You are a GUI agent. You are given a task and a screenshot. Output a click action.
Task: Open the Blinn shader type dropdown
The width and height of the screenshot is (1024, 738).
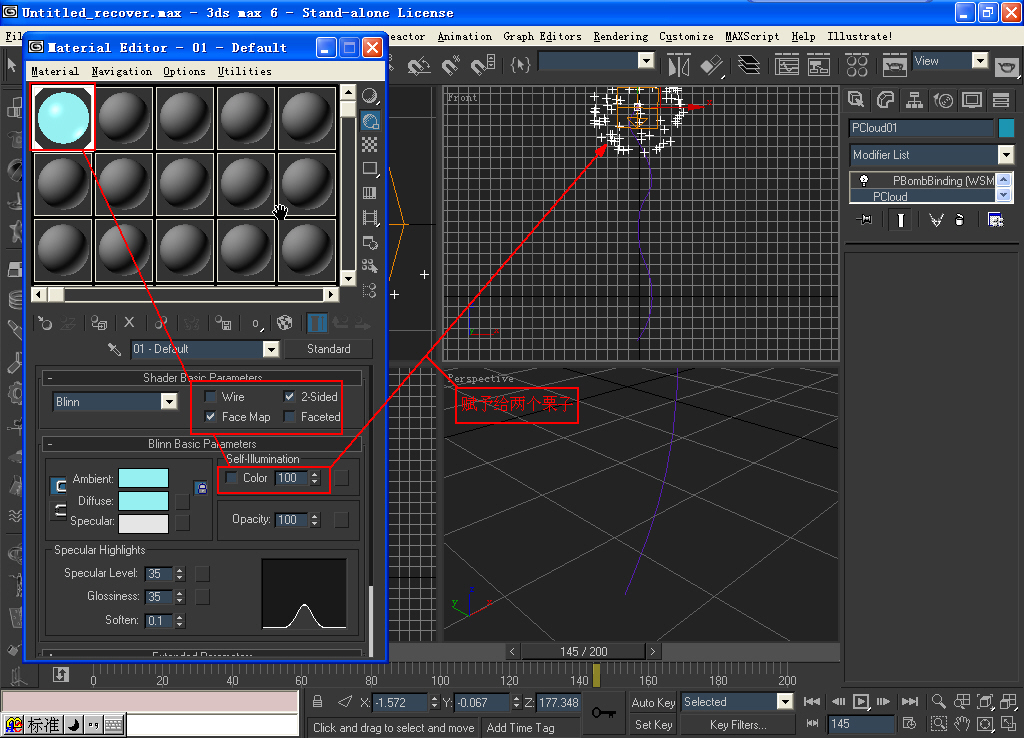click(x=169, y=402)
